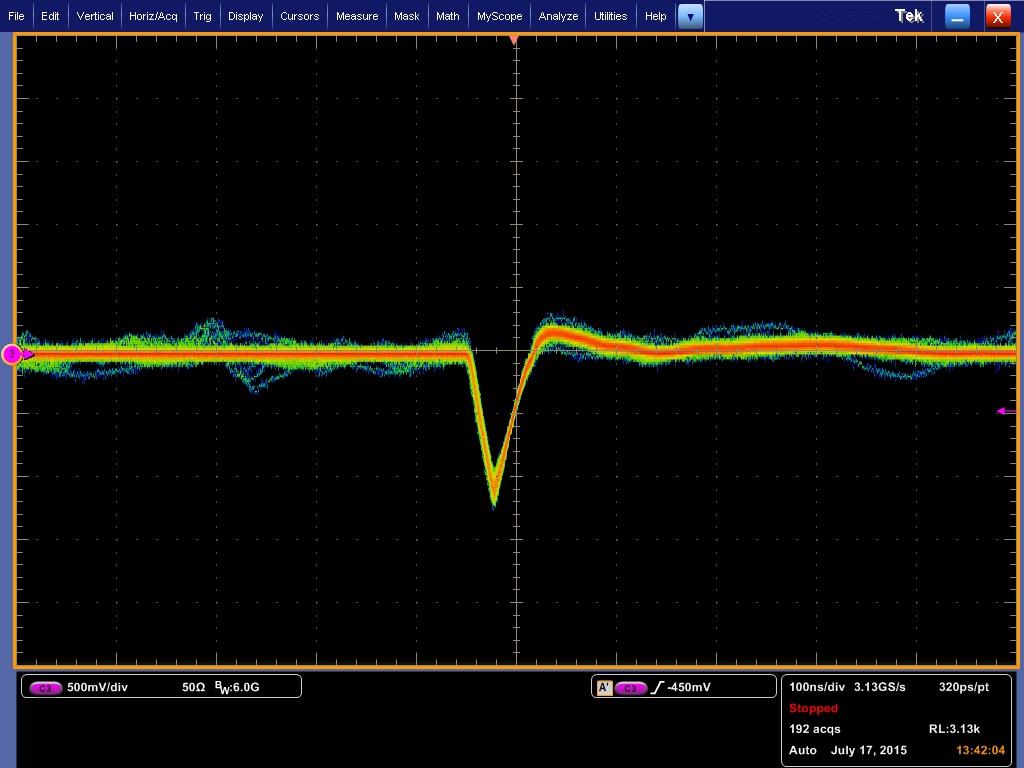Select the orange trigger position marker

coord(514,40)
